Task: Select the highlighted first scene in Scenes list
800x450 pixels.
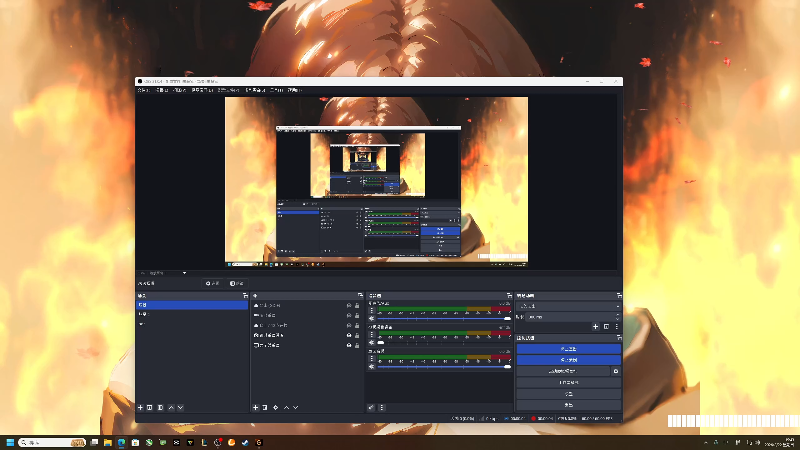Action: point(192,305)
